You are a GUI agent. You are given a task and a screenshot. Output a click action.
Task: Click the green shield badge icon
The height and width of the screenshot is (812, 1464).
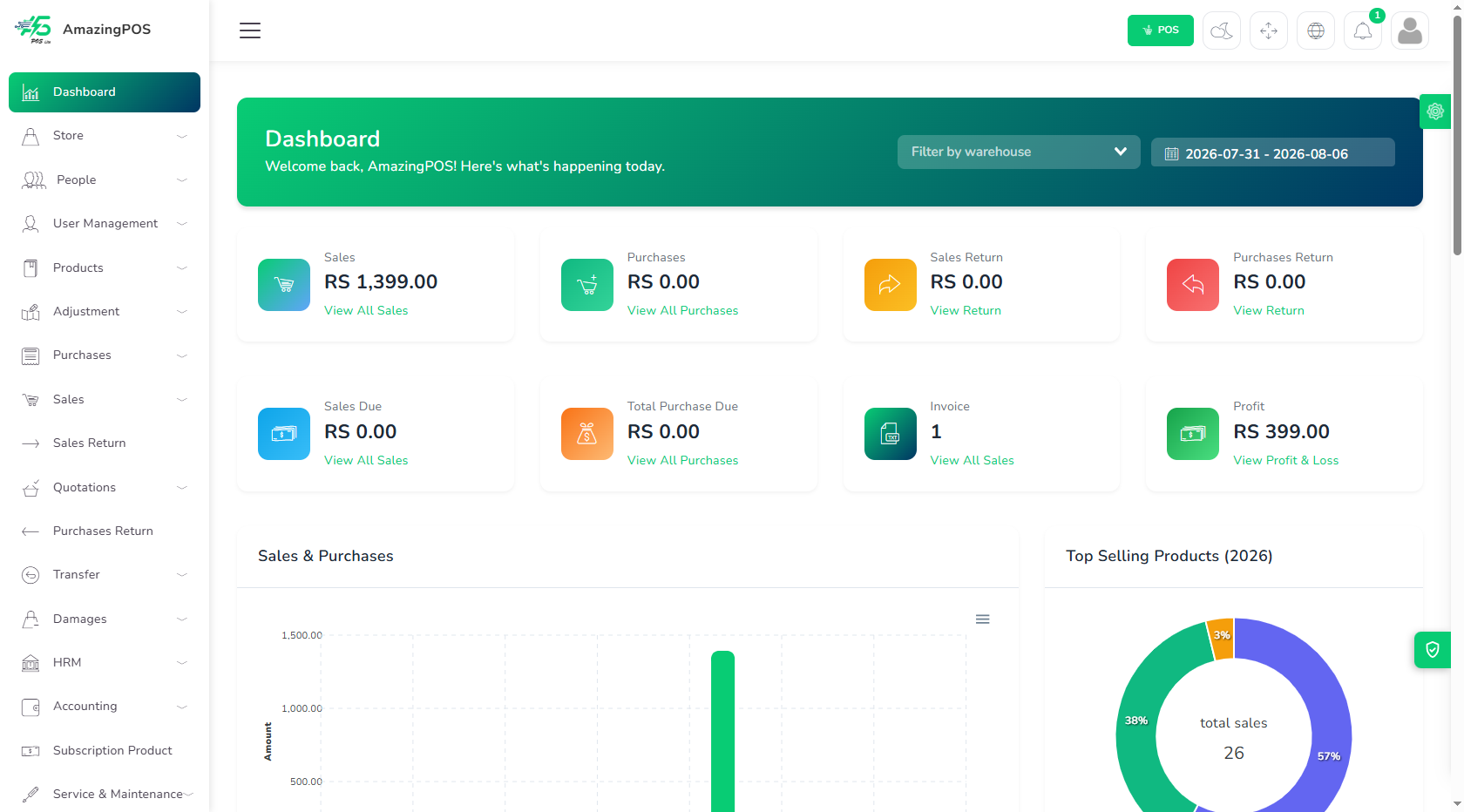[x=1433, y=650]
